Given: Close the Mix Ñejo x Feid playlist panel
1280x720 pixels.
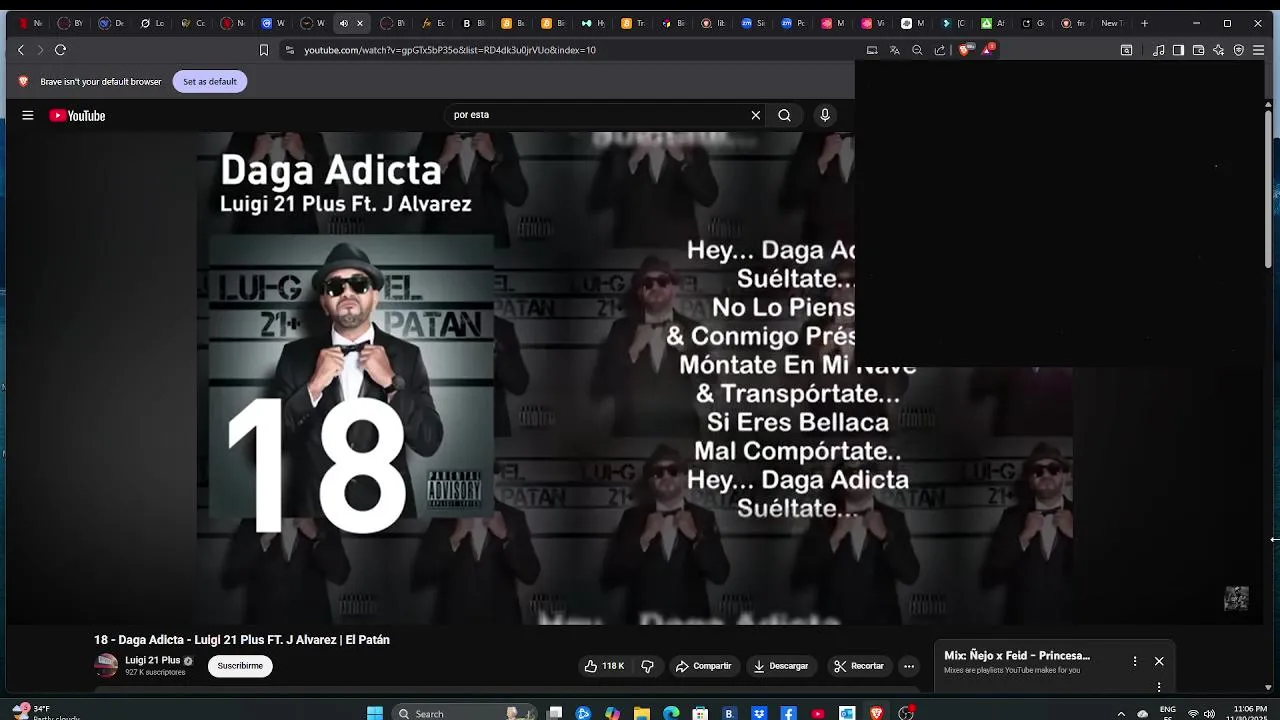Looking at the screenshot, I should (1159, 661).
